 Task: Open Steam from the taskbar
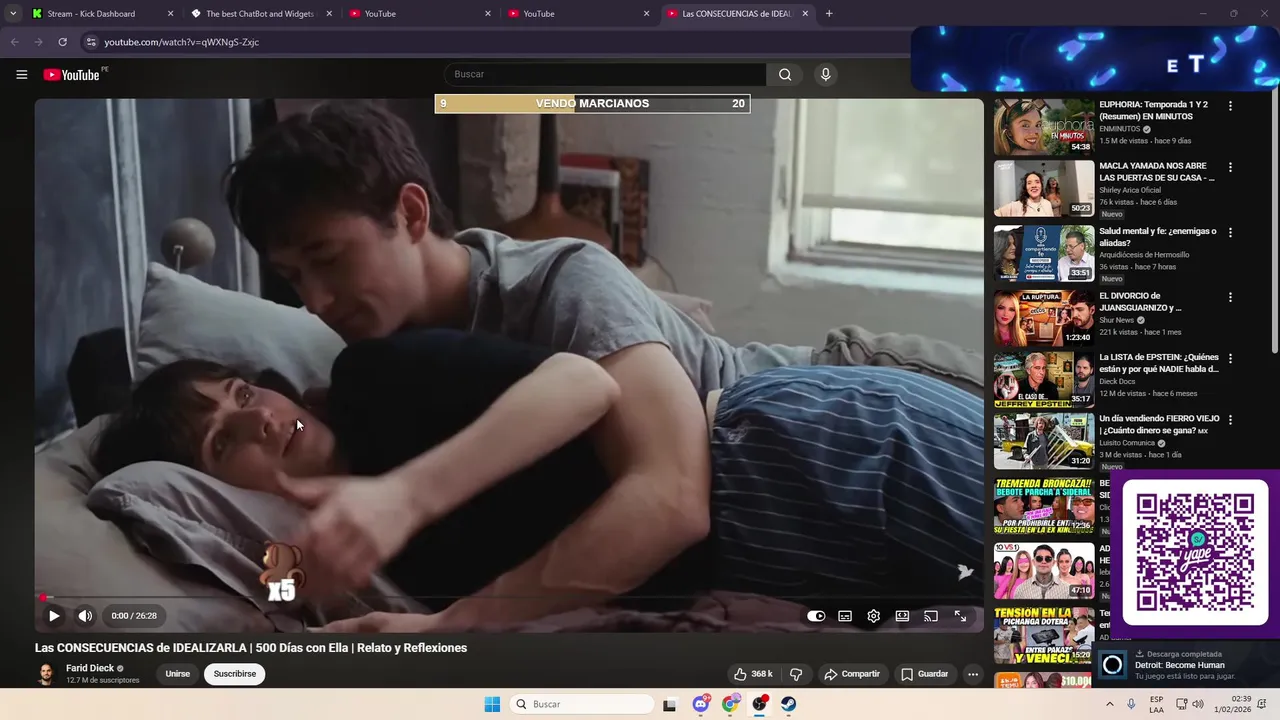(789, 704)
